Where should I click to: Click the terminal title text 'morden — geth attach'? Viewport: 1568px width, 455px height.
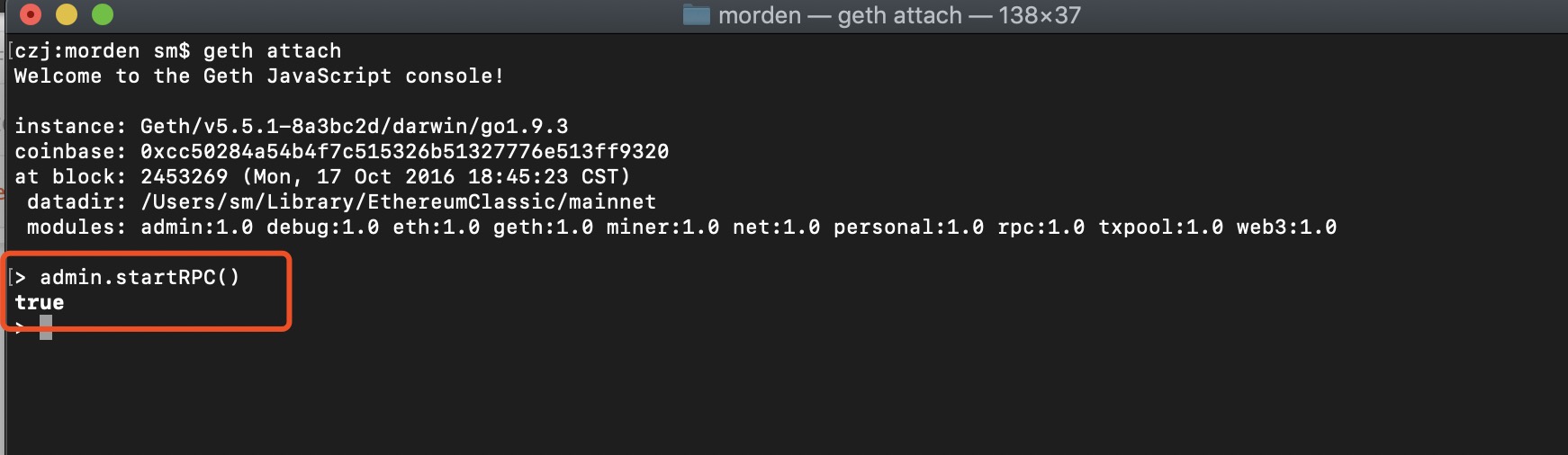coord(840,15)
